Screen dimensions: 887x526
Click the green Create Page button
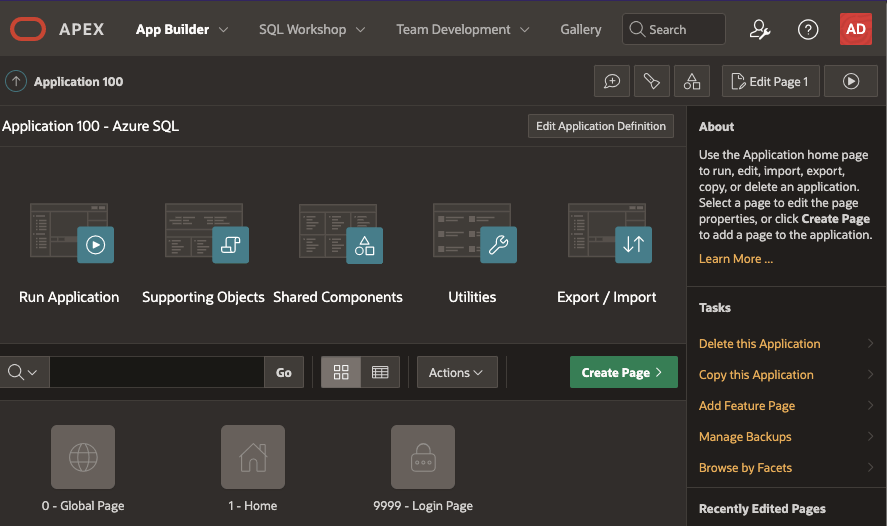click(623, 372)
